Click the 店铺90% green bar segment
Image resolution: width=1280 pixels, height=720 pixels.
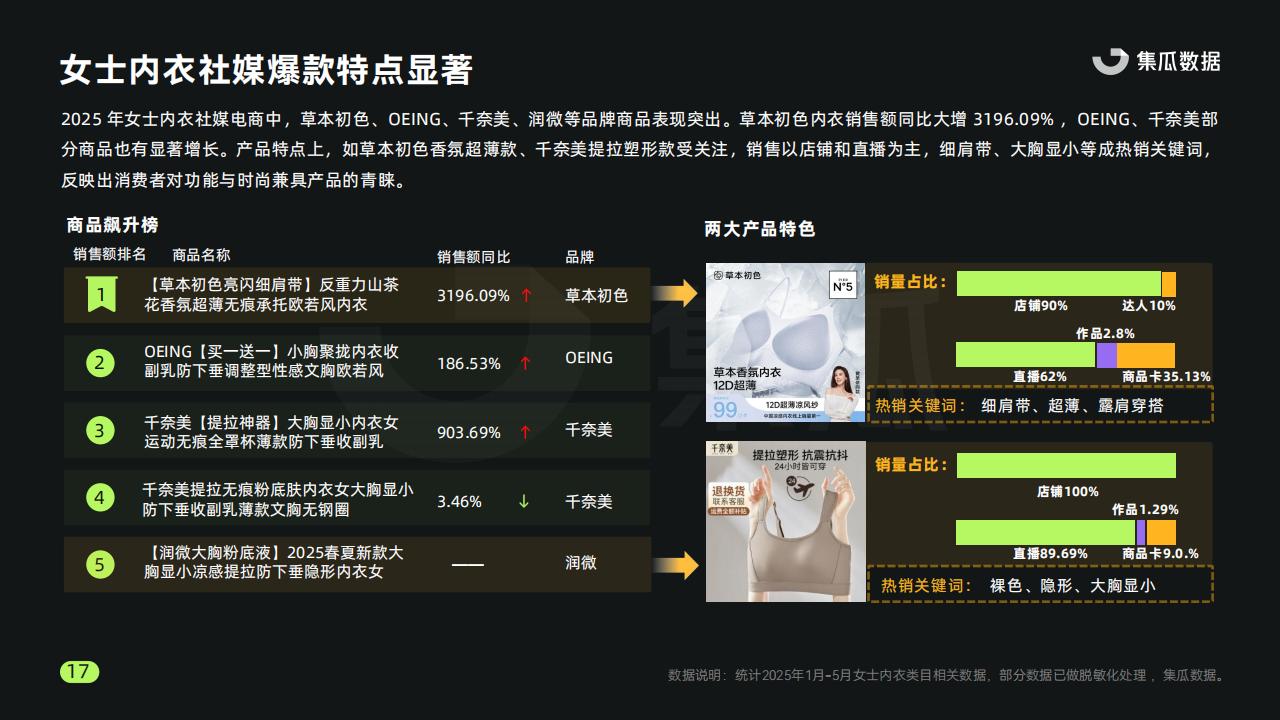point(1059,284)
